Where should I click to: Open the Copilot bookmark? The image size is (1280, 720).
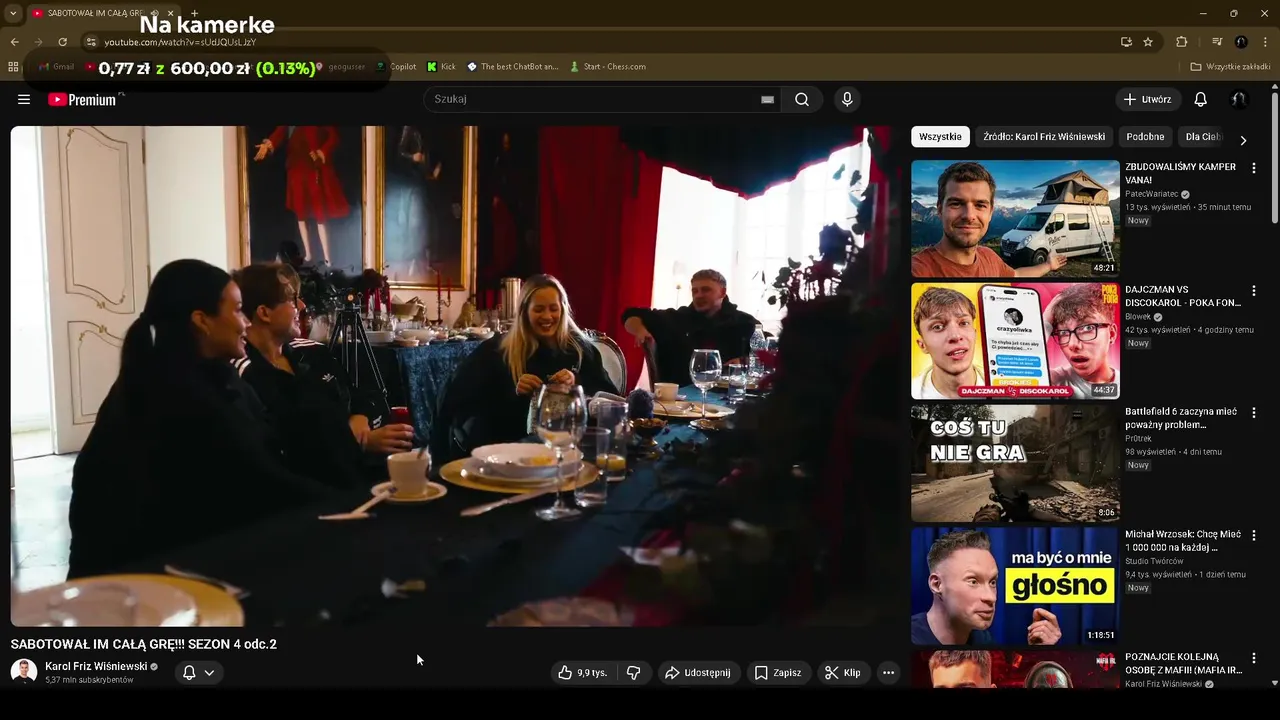pos(396,67)
